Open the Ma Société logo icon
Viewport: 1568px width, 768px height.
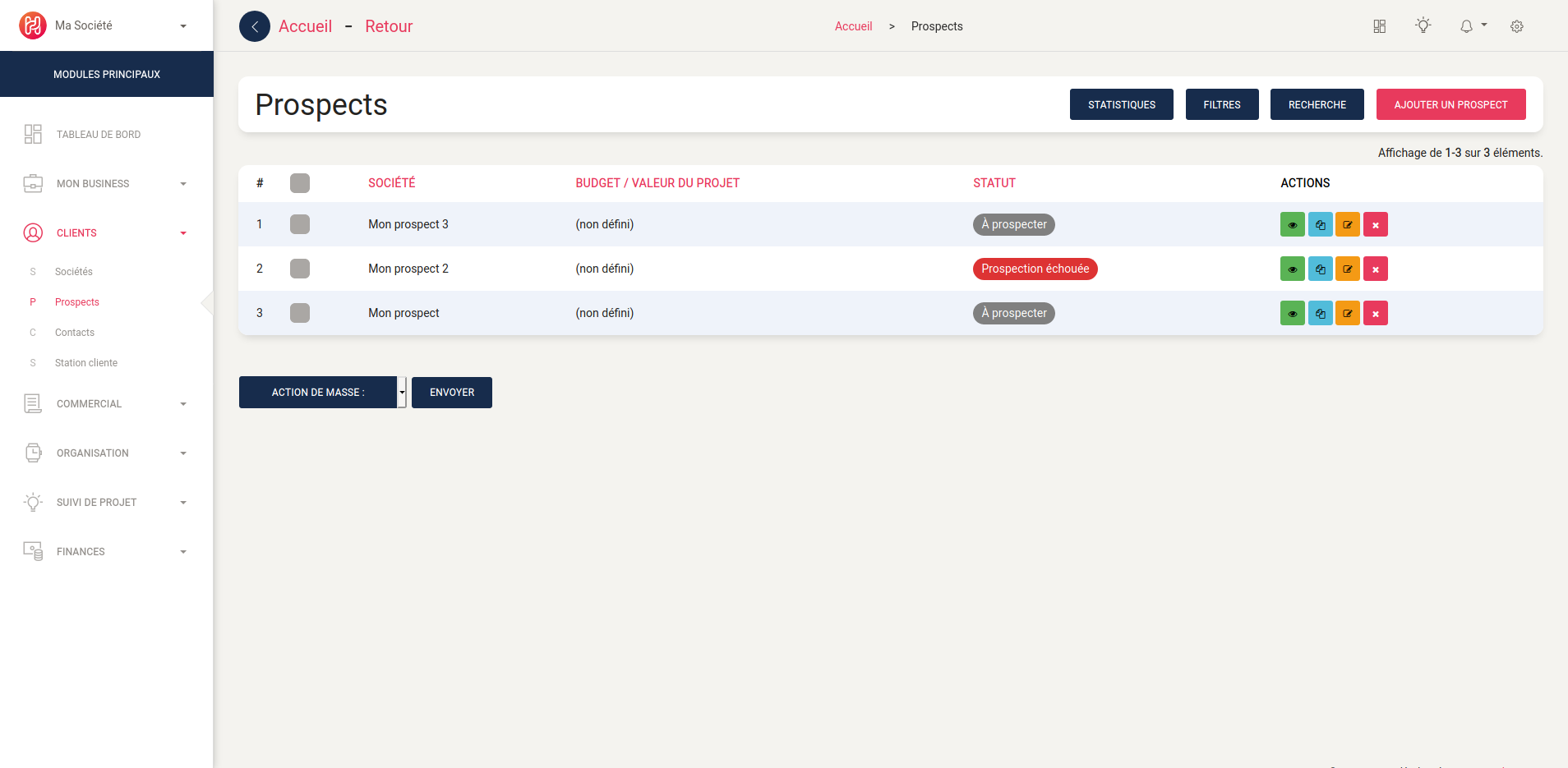click(31, 25)
